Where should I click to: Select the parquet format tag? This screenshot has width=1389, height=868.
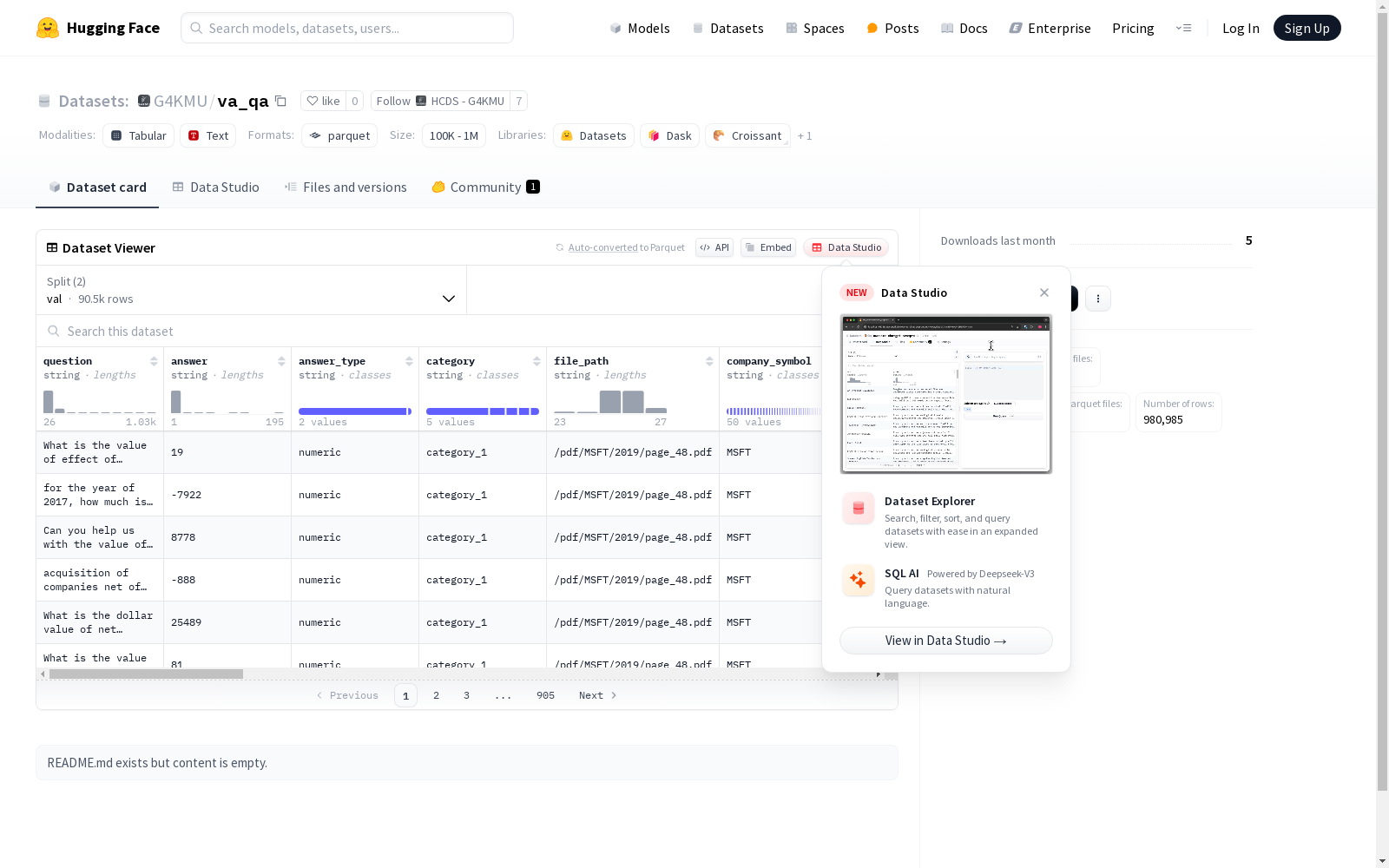(339, 135)
